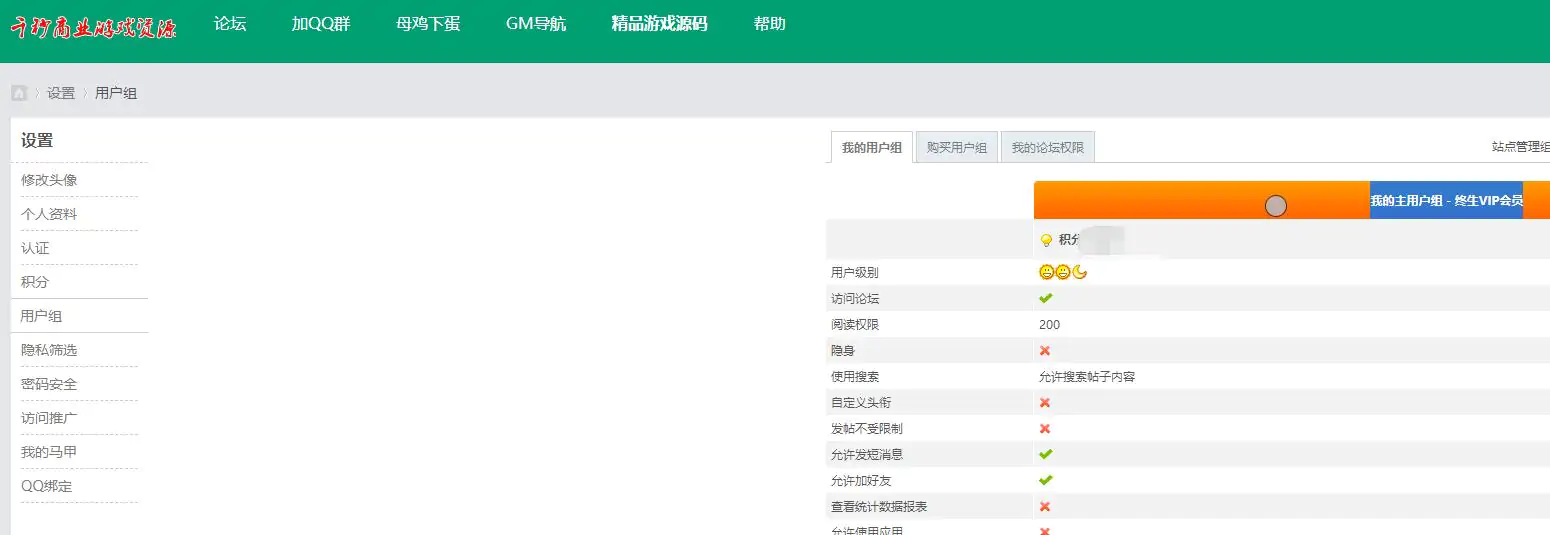Expand 站点管理组 dropdown at right
The width and height of the screenshot is (1550, 535).
click(1521, 147)
